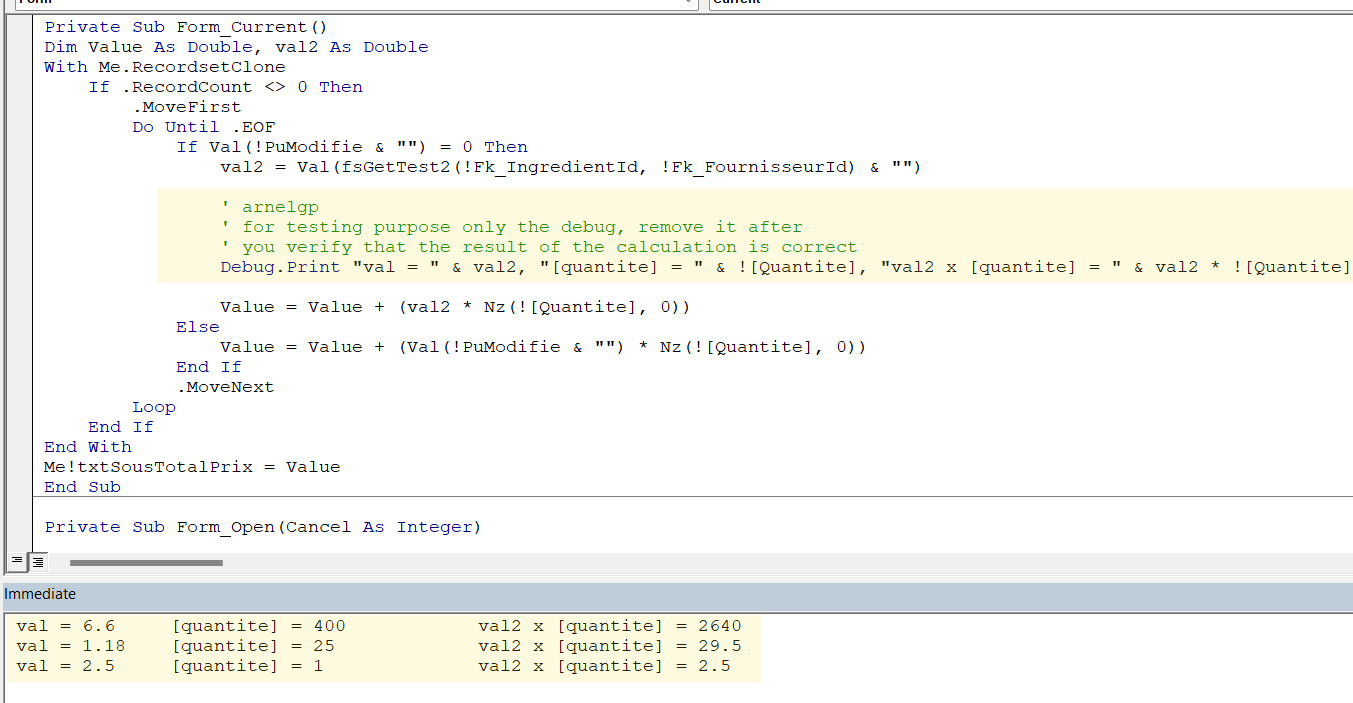This screenshot has width=1353, height=703.
Task: Click the 'If Val(!PuModifie & "") = 0 Then' line
Action: tap(352, 147)
